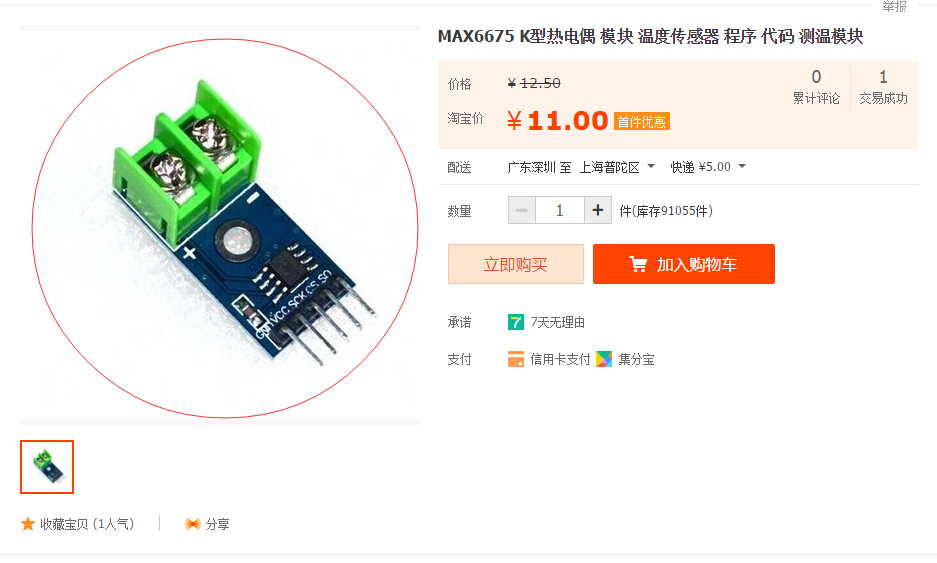Open the 累计评论 review count

(x=816, y=87)
